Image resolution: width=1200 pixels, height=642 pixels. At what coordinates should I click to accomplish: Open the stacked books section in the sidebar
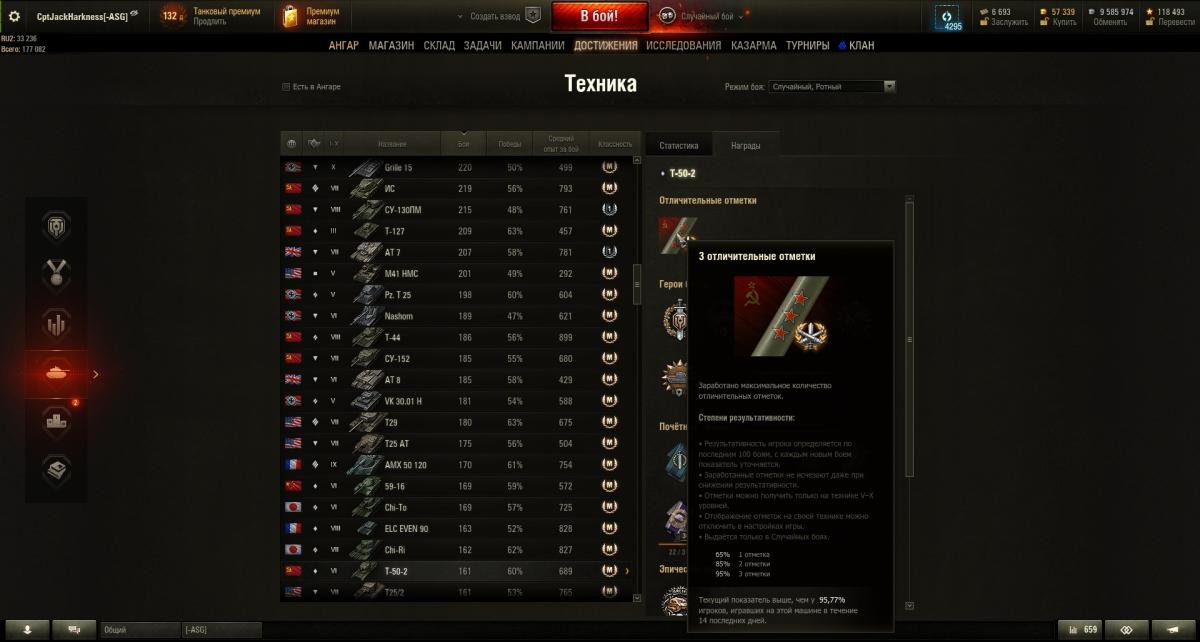(x=57, y=470)
